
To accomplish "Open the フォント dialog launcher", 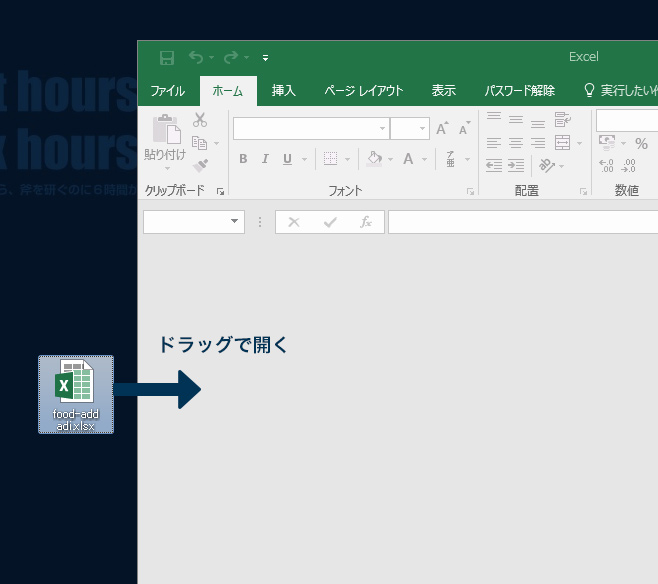I will click(x=470, y=192).
